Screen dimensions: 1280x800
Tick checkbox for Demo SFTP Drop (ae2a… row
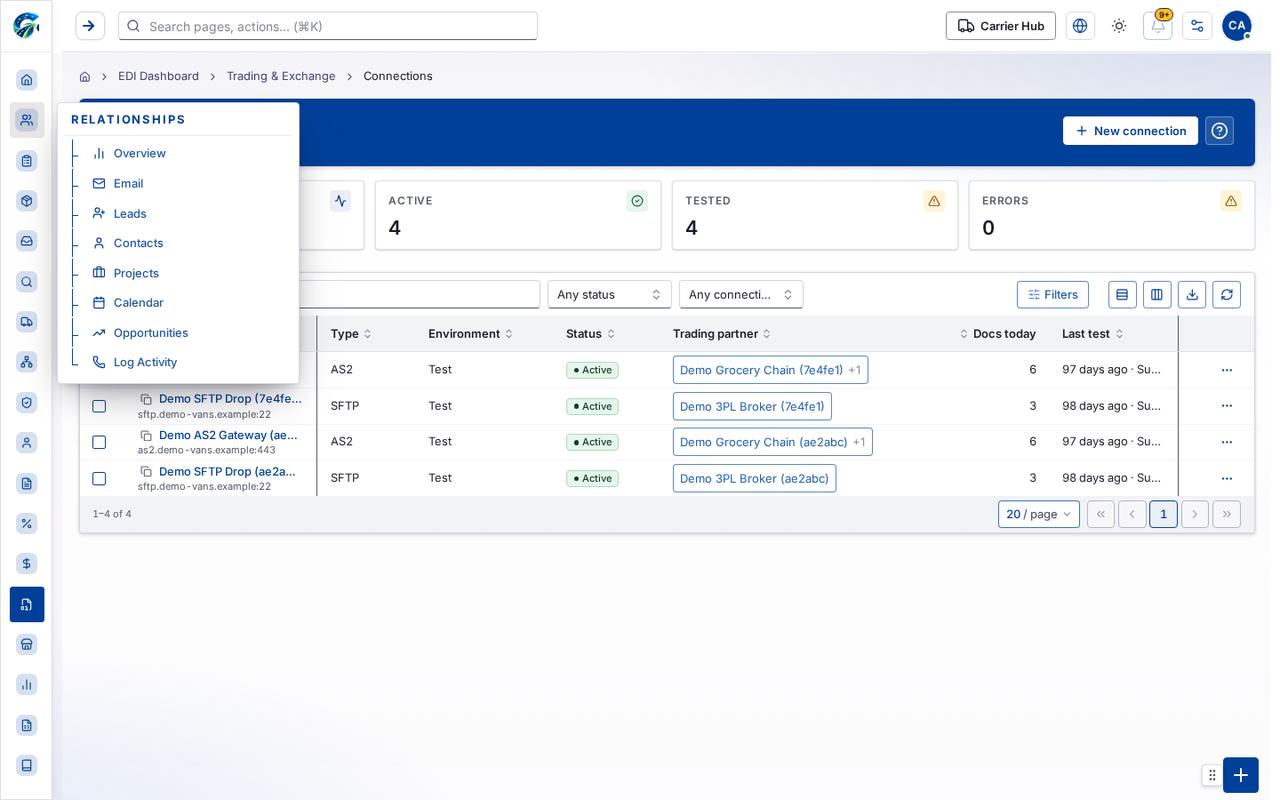(99, 479)
